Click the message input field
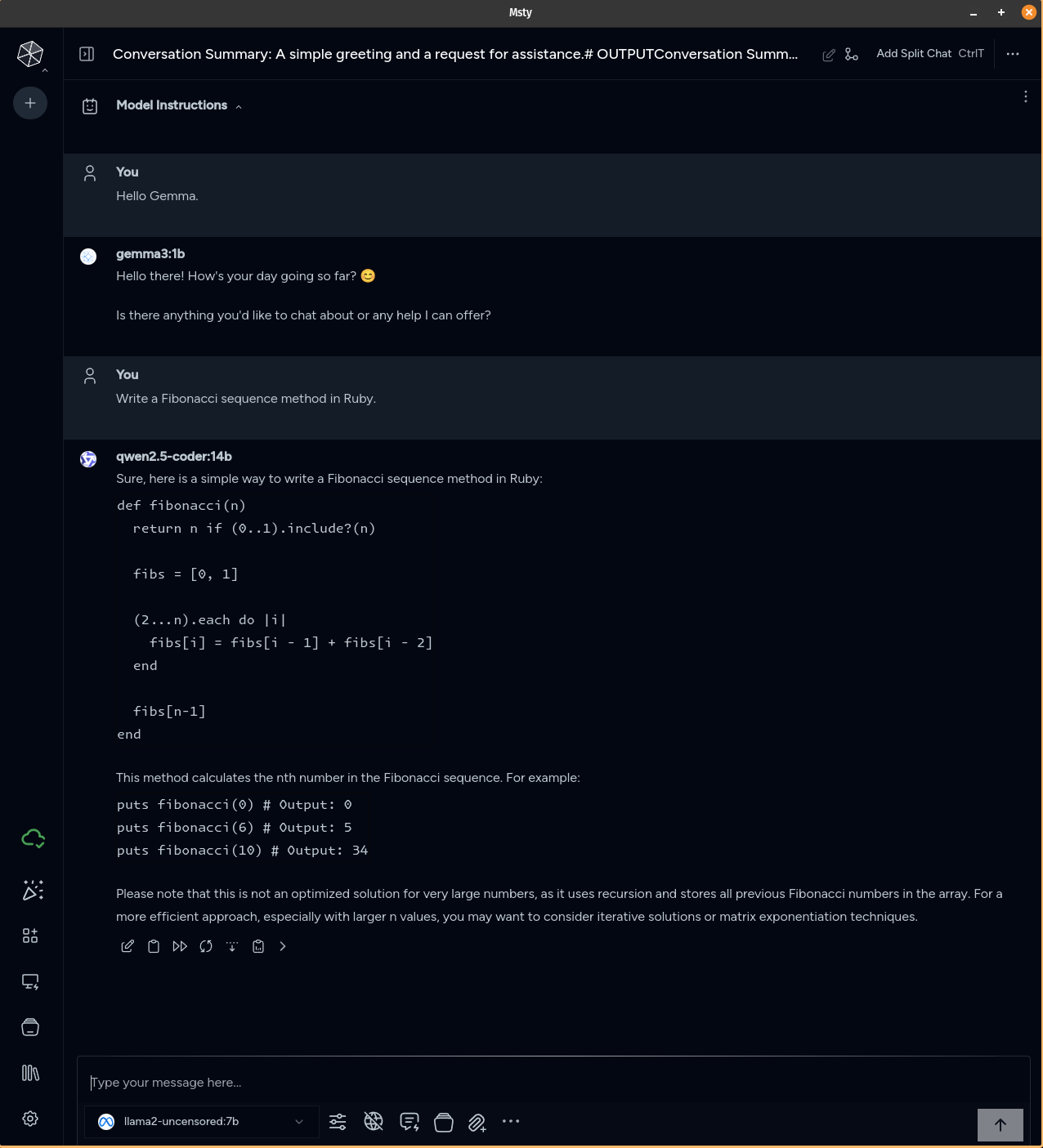The width and height of the screenshot is (1043, 1148). (553, 1083)
